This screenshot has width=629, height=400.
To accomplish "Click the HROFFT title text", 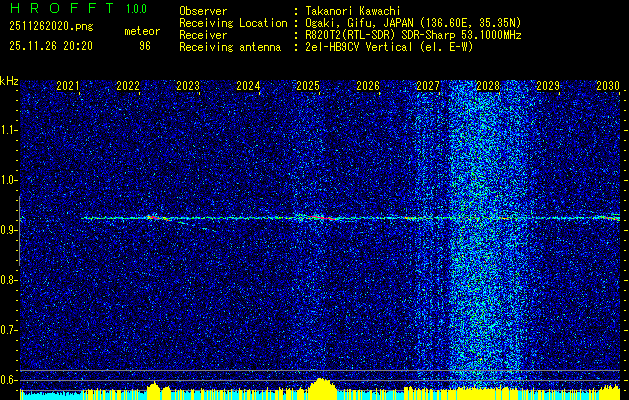I will click(x=62, y=8).
